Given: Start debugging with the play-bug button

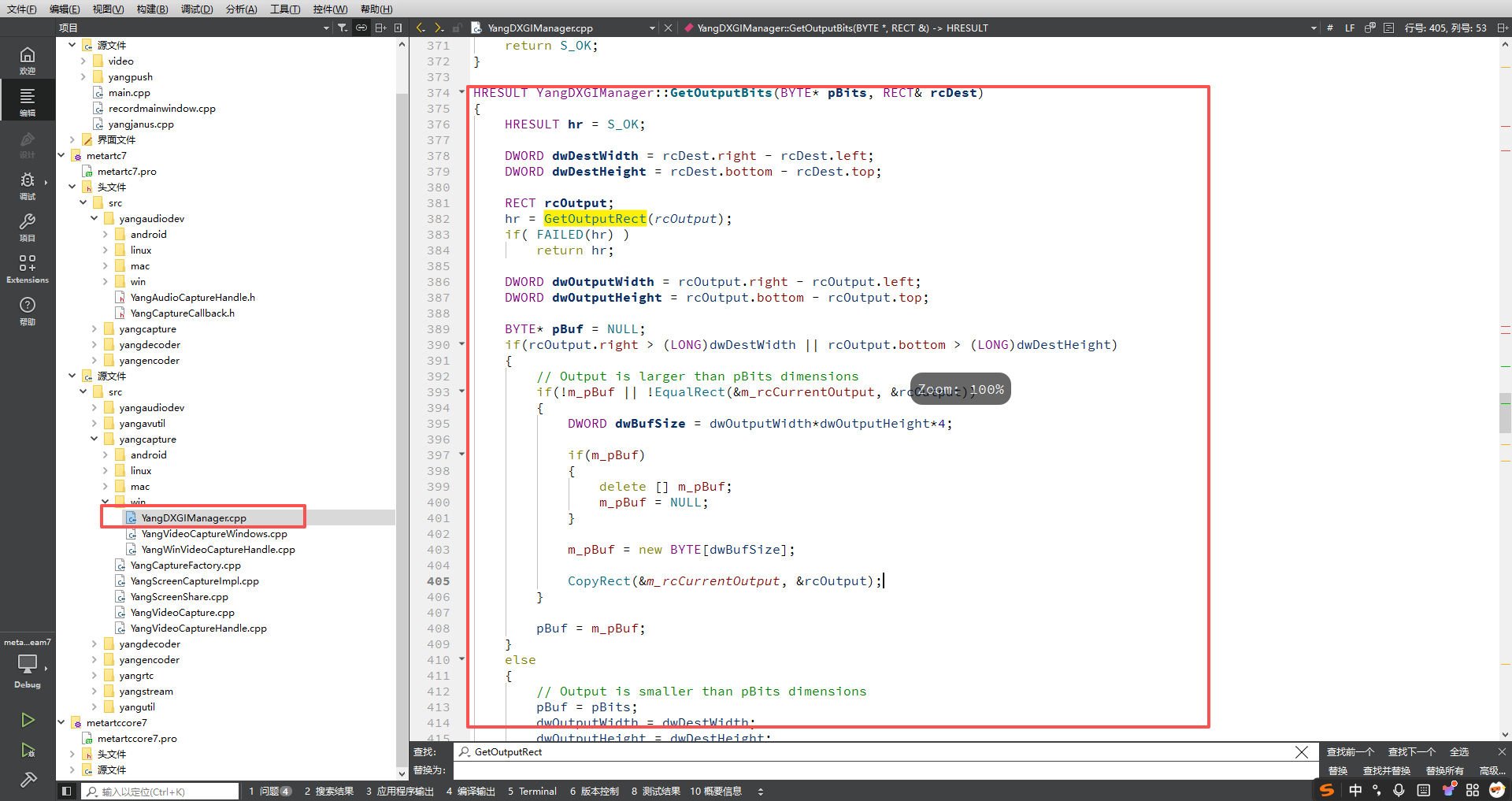Looking at the screenshot, I should click(x=28, y=750).
